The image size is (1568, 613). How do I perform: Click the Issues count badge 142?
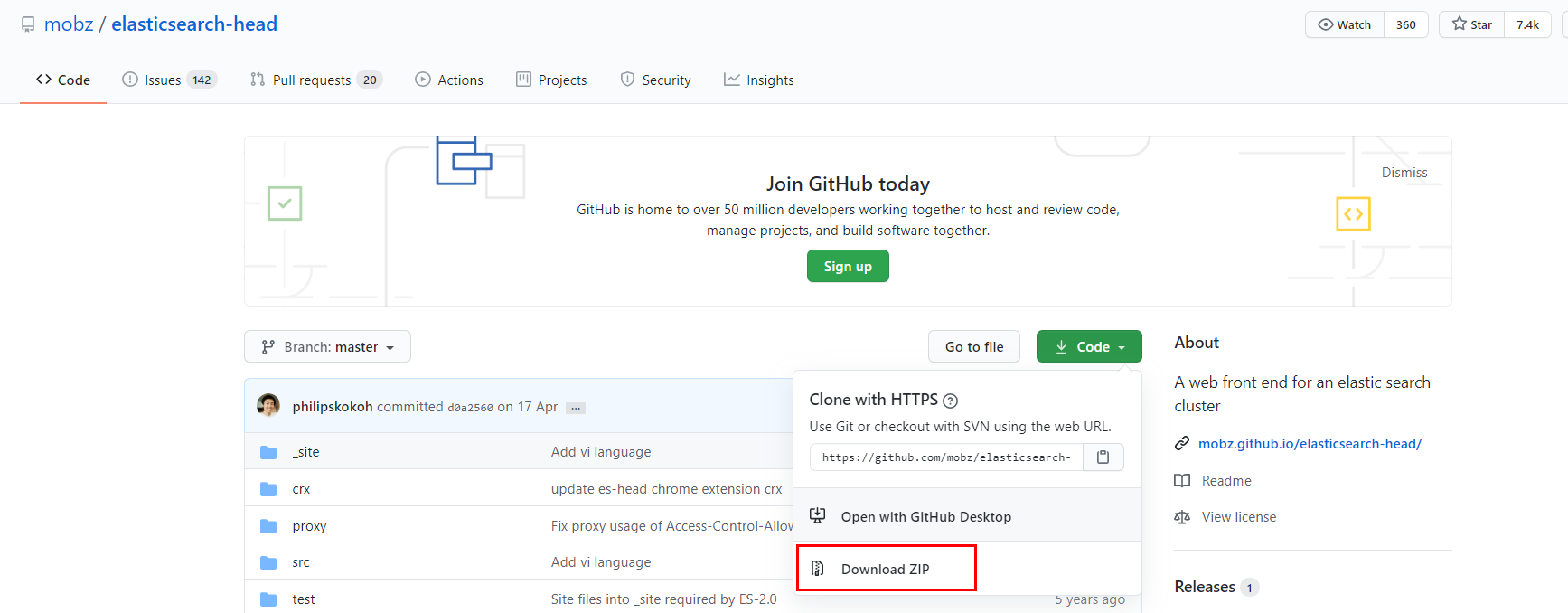point(202,80)
